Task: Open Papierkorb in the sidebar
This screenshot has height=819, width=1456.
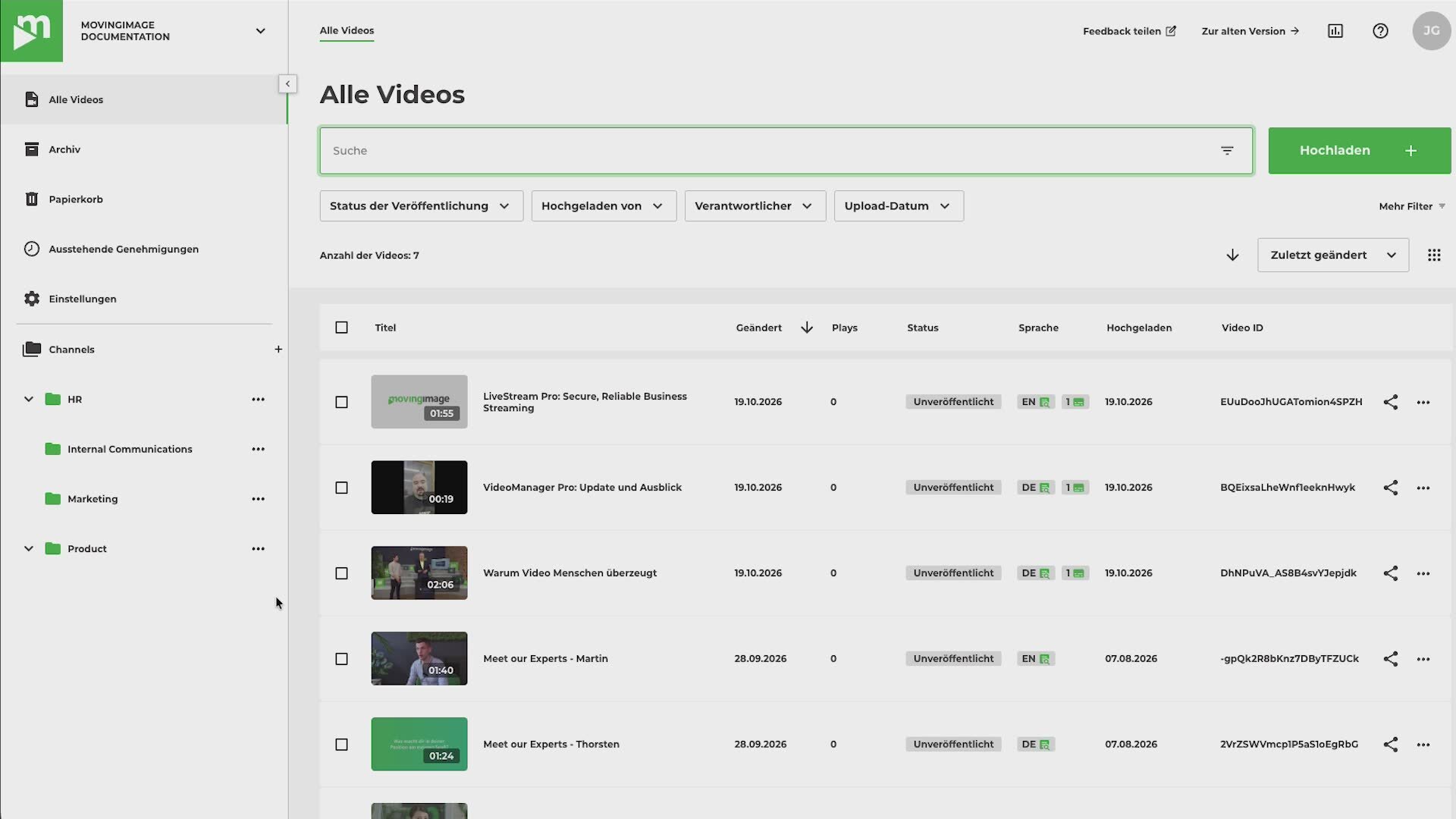Action: [x=144, y=199]
